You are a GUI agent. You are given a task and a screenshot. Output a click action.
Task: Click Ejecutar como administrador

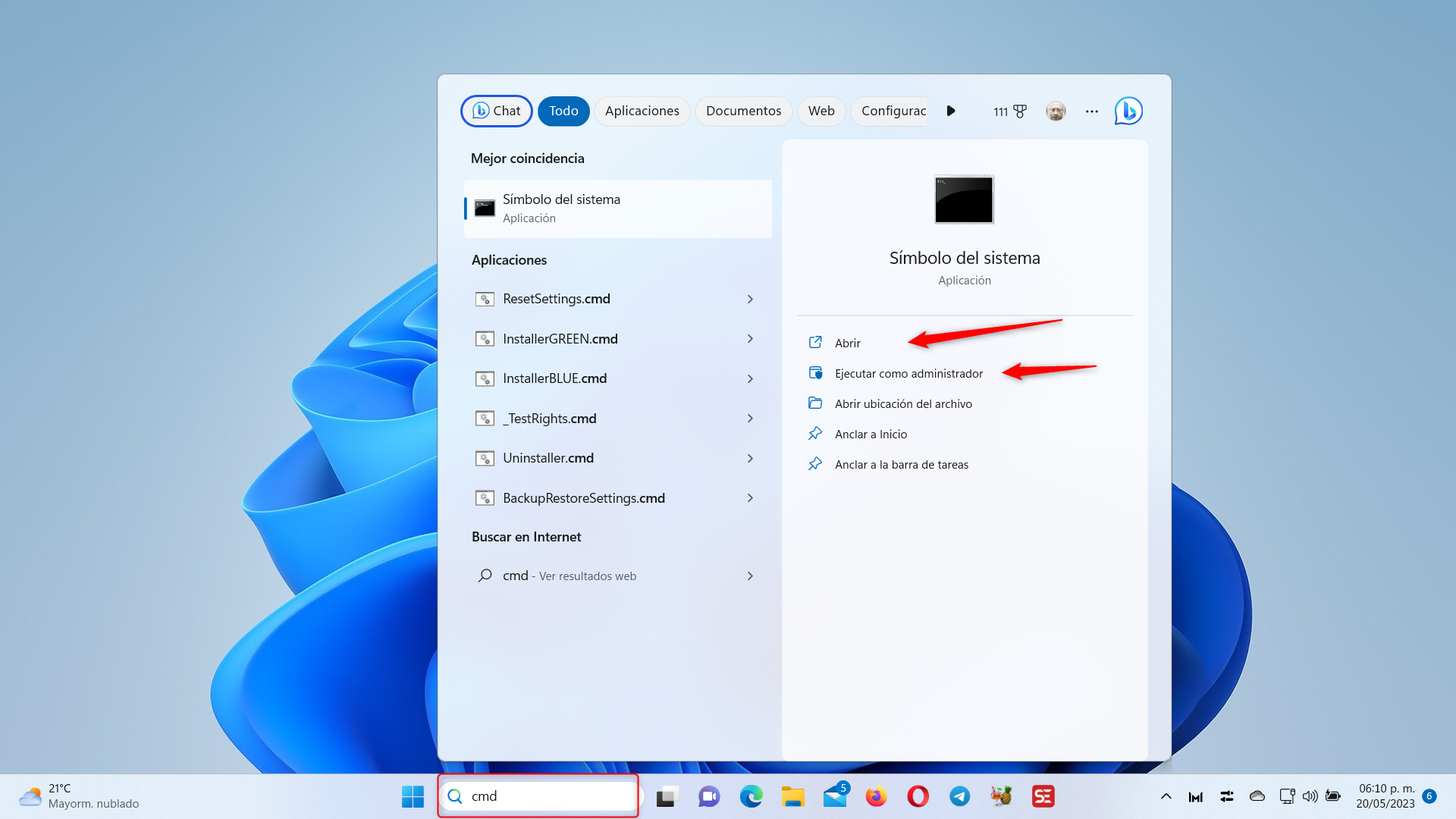[908, 373]
